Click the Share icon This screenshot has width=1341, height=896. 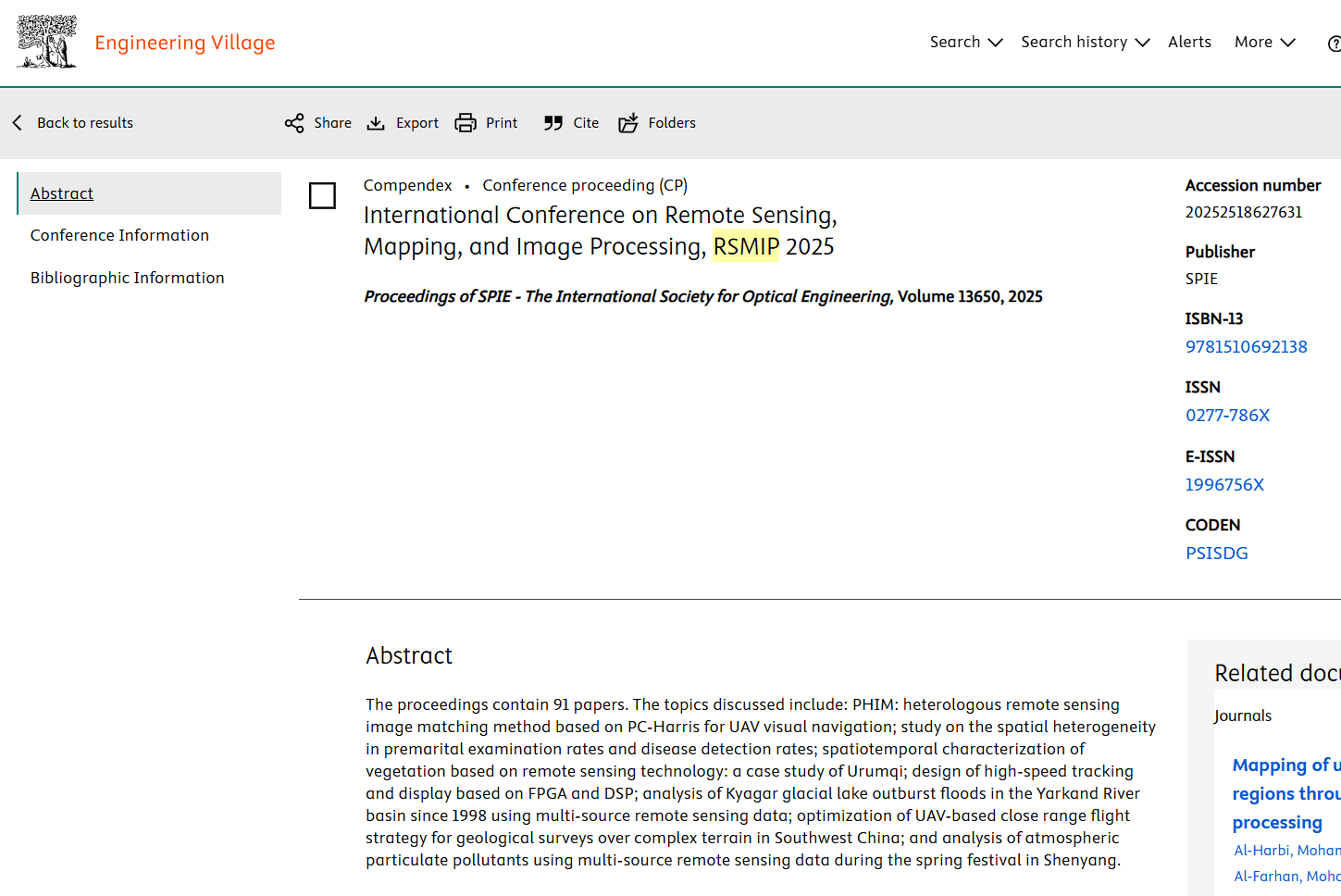point(294,123)
